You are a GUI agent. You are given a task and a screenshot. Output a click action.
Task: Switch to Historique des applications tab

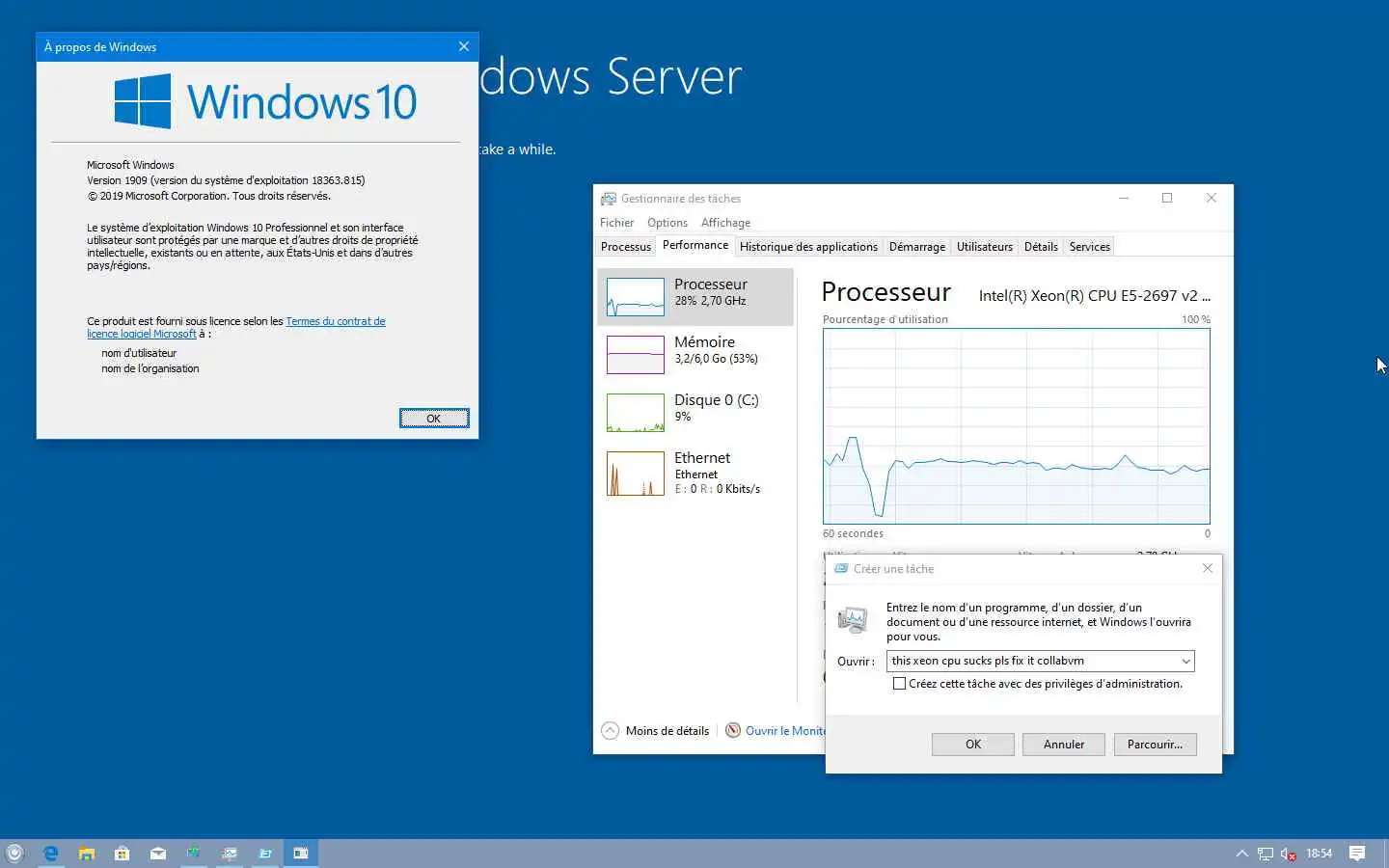[x=808, y=247]
